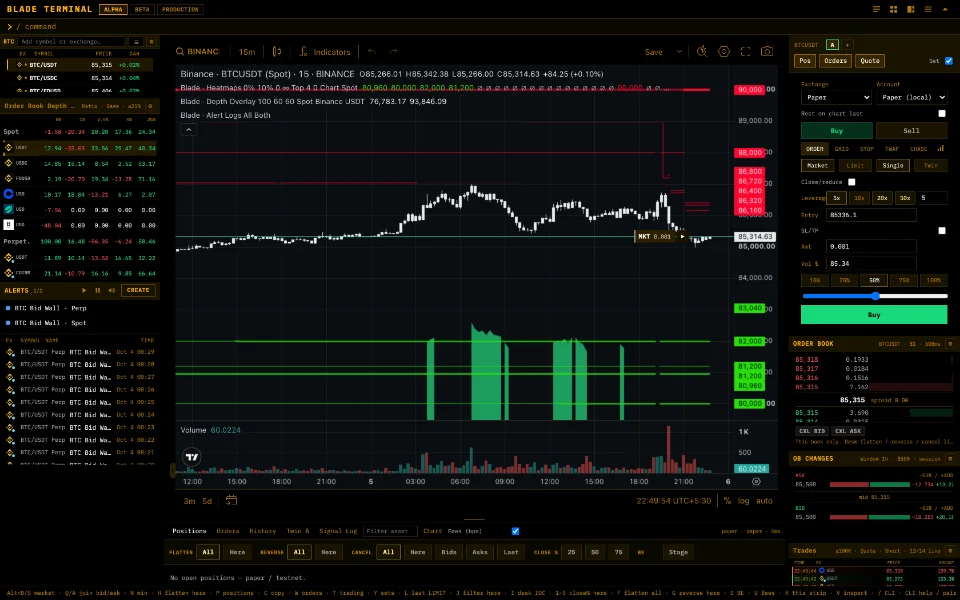Switch to the BETA environment tab
This screenshot has width=960, height=600.
(142, 9)
